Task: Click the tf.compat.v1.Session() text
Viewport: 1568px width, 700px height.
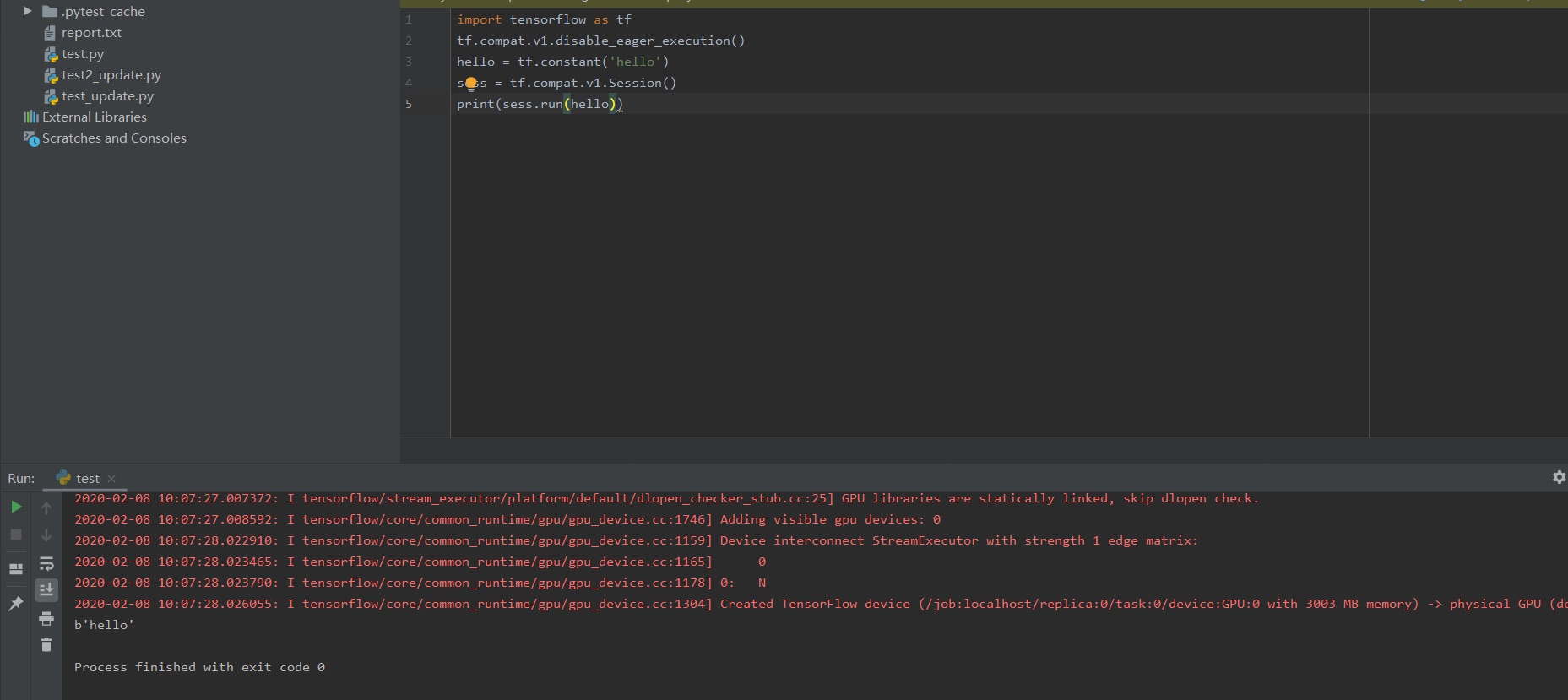Action: pyautogui.click(x=593, y=83)
